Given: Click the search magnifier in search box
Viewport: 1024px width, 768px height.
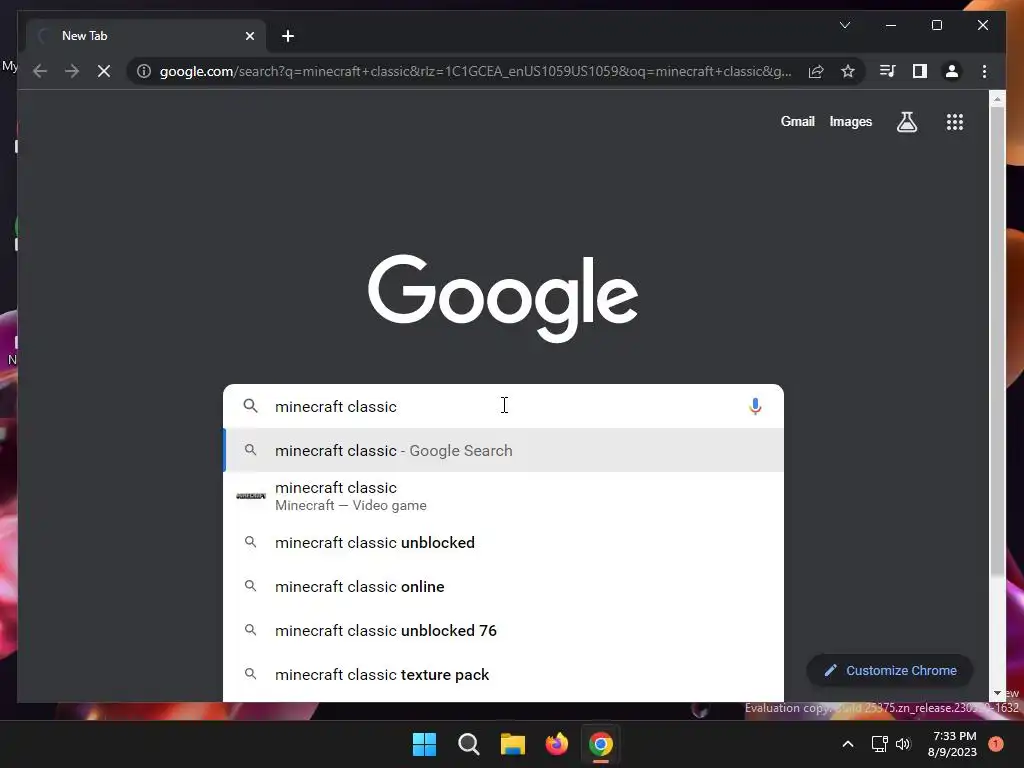Looking at the screenshot, I should click(x=250, y=406).
